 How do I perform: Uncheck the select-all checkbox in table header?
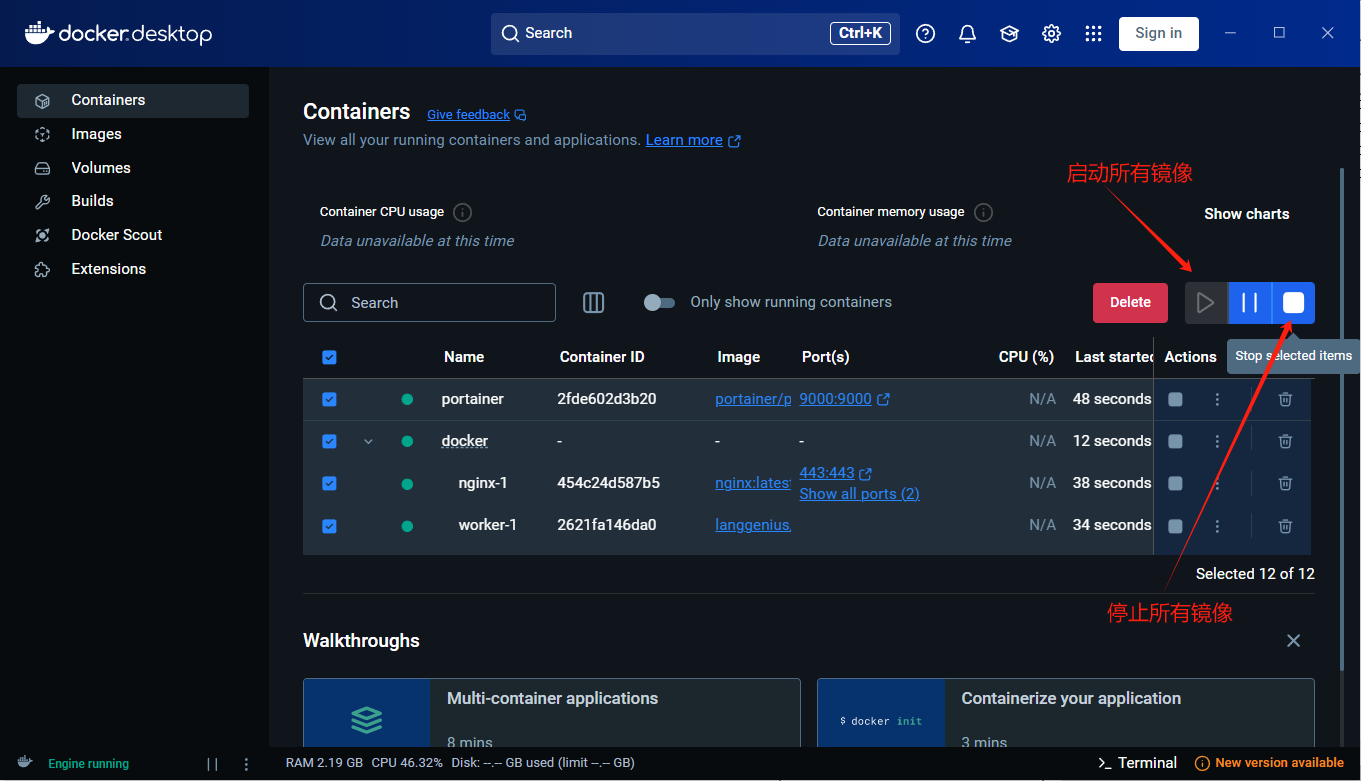[x=329, y=356]
